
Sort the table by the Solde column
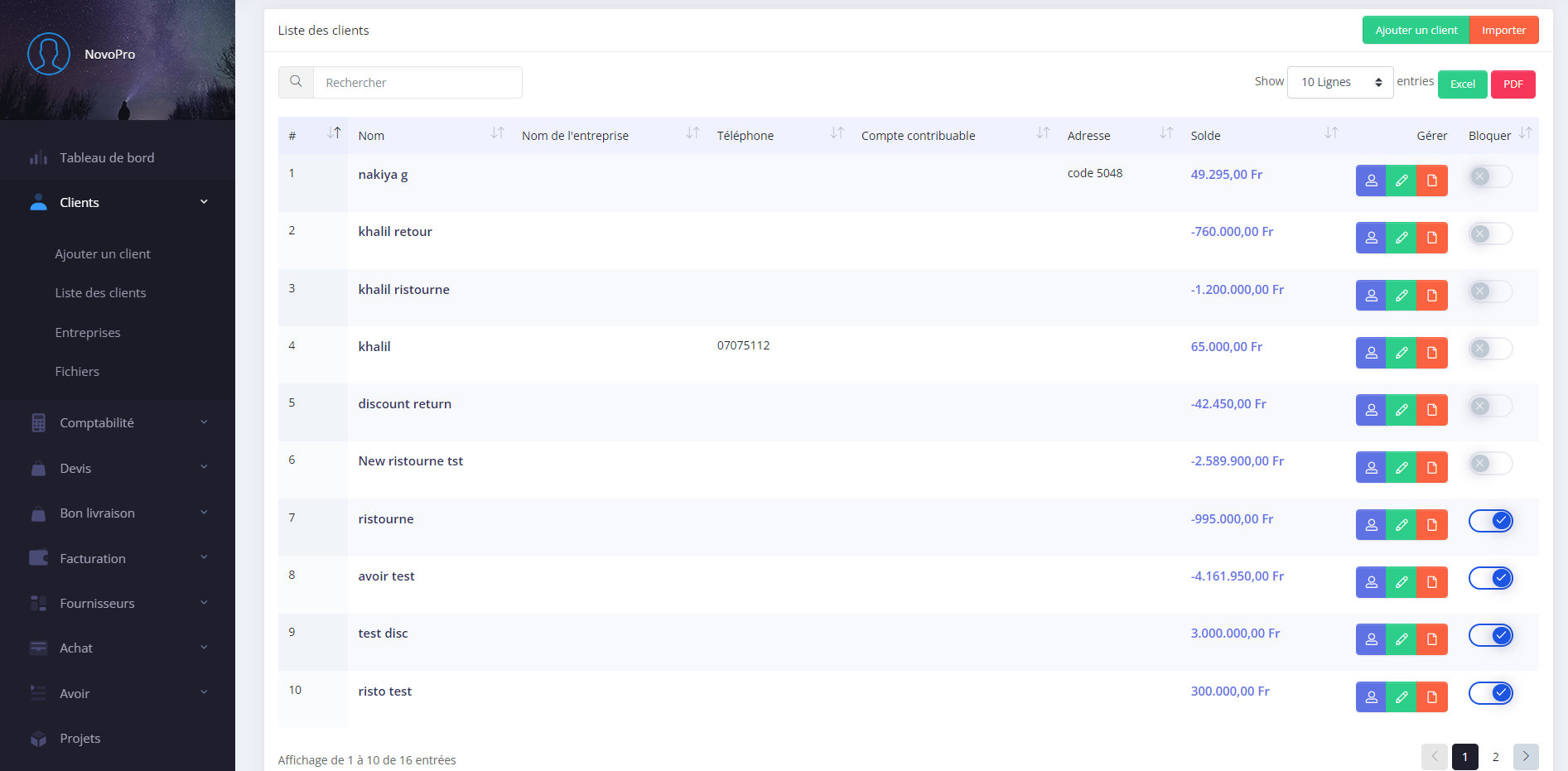pyautogui.click(x=1330, y=134)
